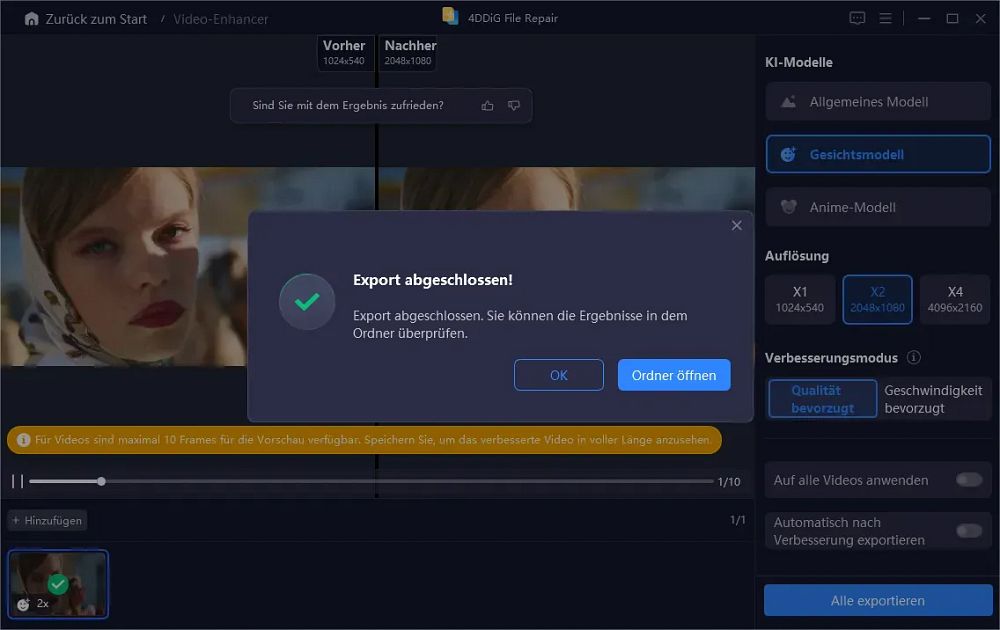
Task: Click the Vorher 1024x540 label
Action: [x=344, y=52]
